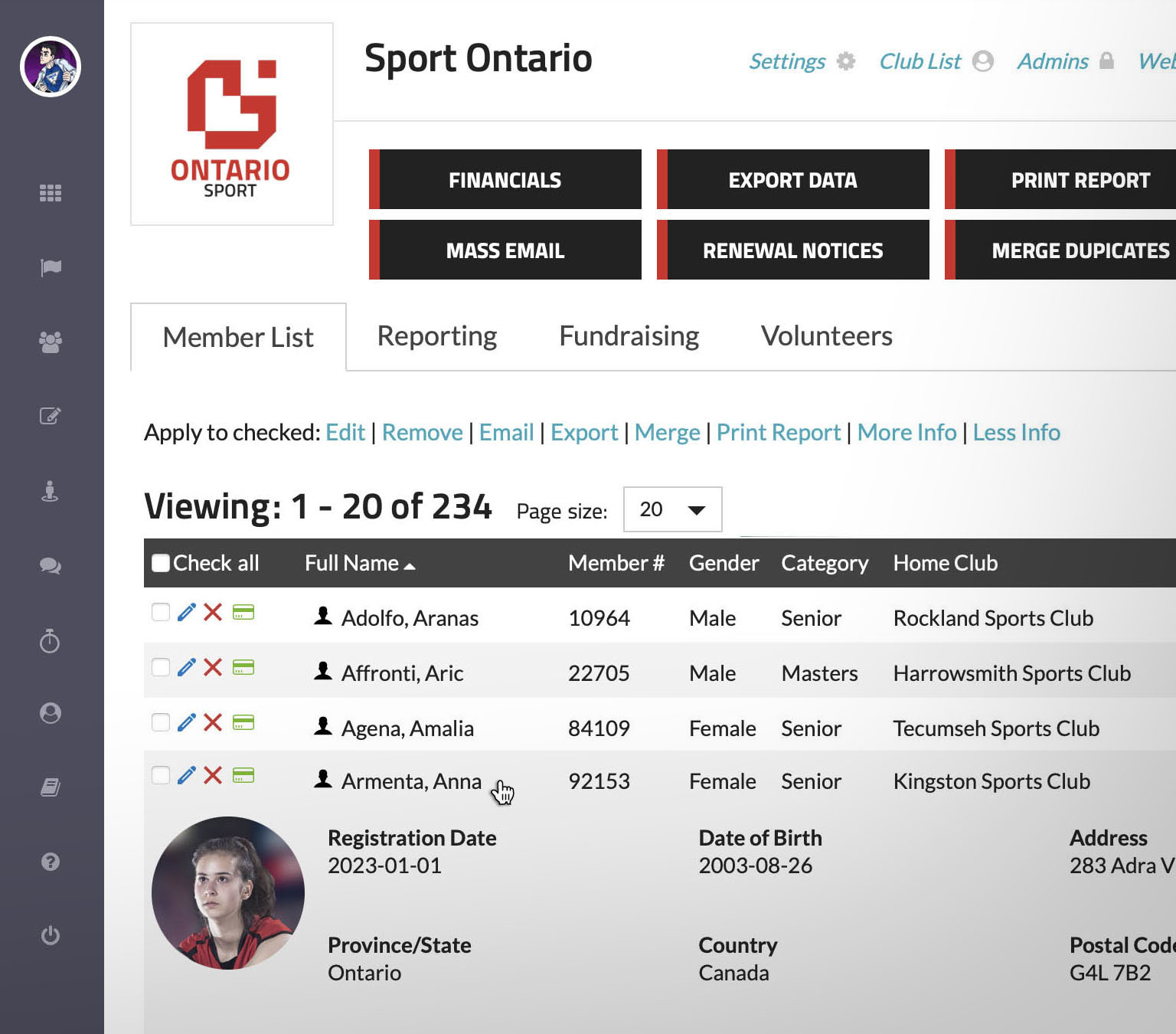Open the chat bubbles icon in sidebar
Viewport: 1176px width, 1034px height.
(51, 566)
